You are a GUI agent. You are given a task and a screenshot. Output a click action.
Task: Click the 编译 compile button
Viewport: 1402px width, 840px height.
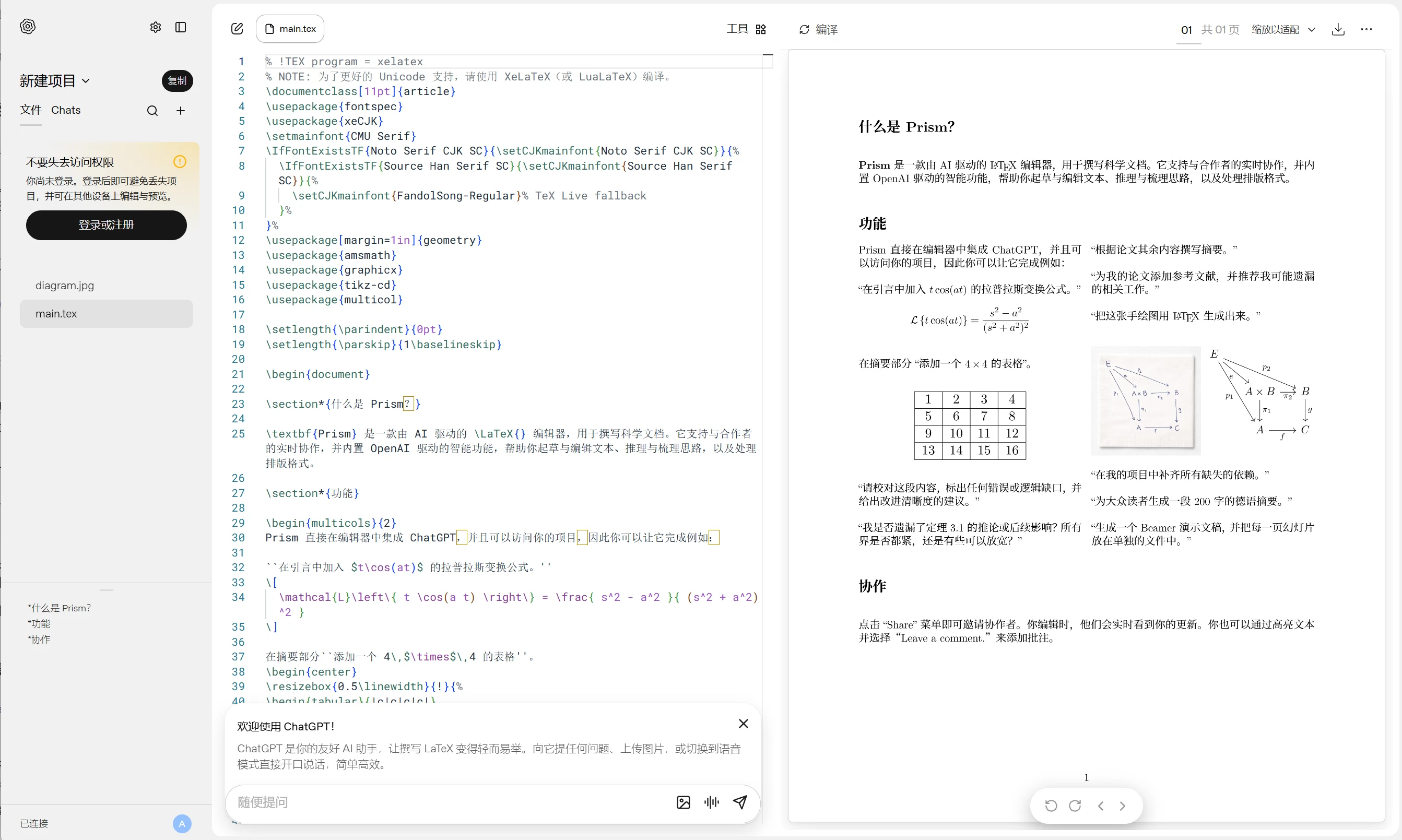pos(818,29)
